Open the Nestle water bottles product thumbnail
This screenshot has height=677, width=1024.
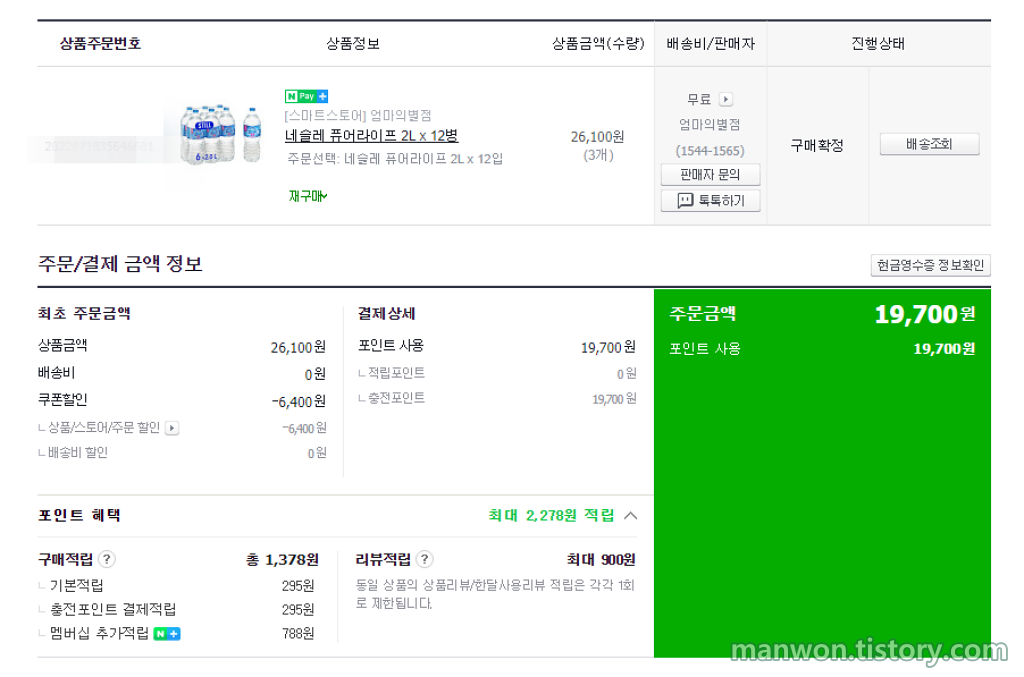click(x=221, y=134)
